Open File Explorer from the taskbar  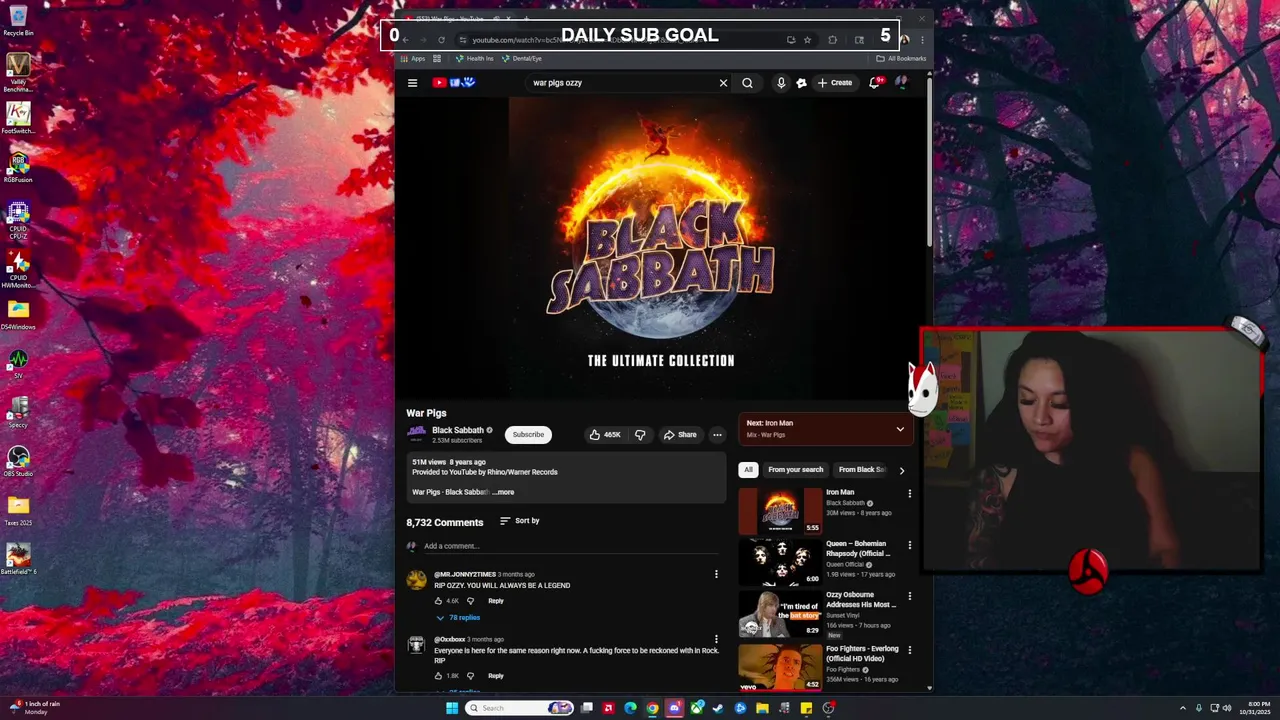point(762,708)
